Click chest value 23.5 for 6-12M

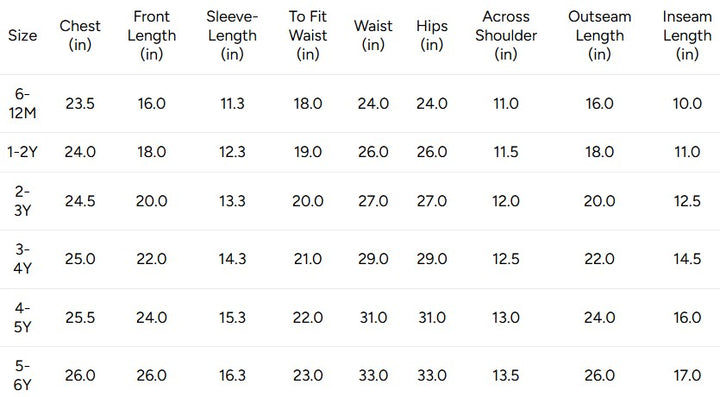pyautogui.click(x=80, y=104)
